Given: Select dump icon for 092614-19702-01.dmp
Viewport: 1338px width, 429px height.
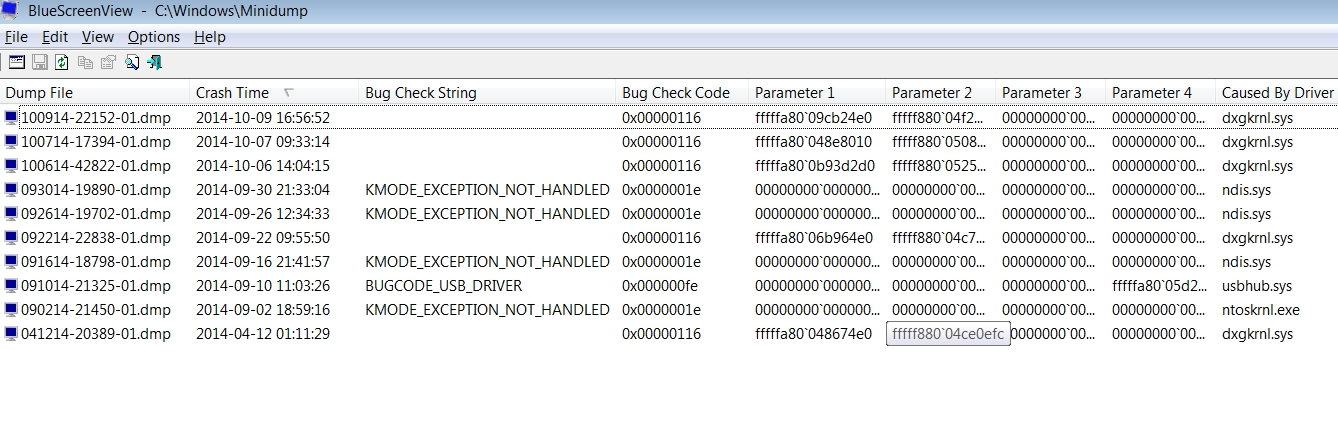Looking at the screenshot, I should click(11, 213).
